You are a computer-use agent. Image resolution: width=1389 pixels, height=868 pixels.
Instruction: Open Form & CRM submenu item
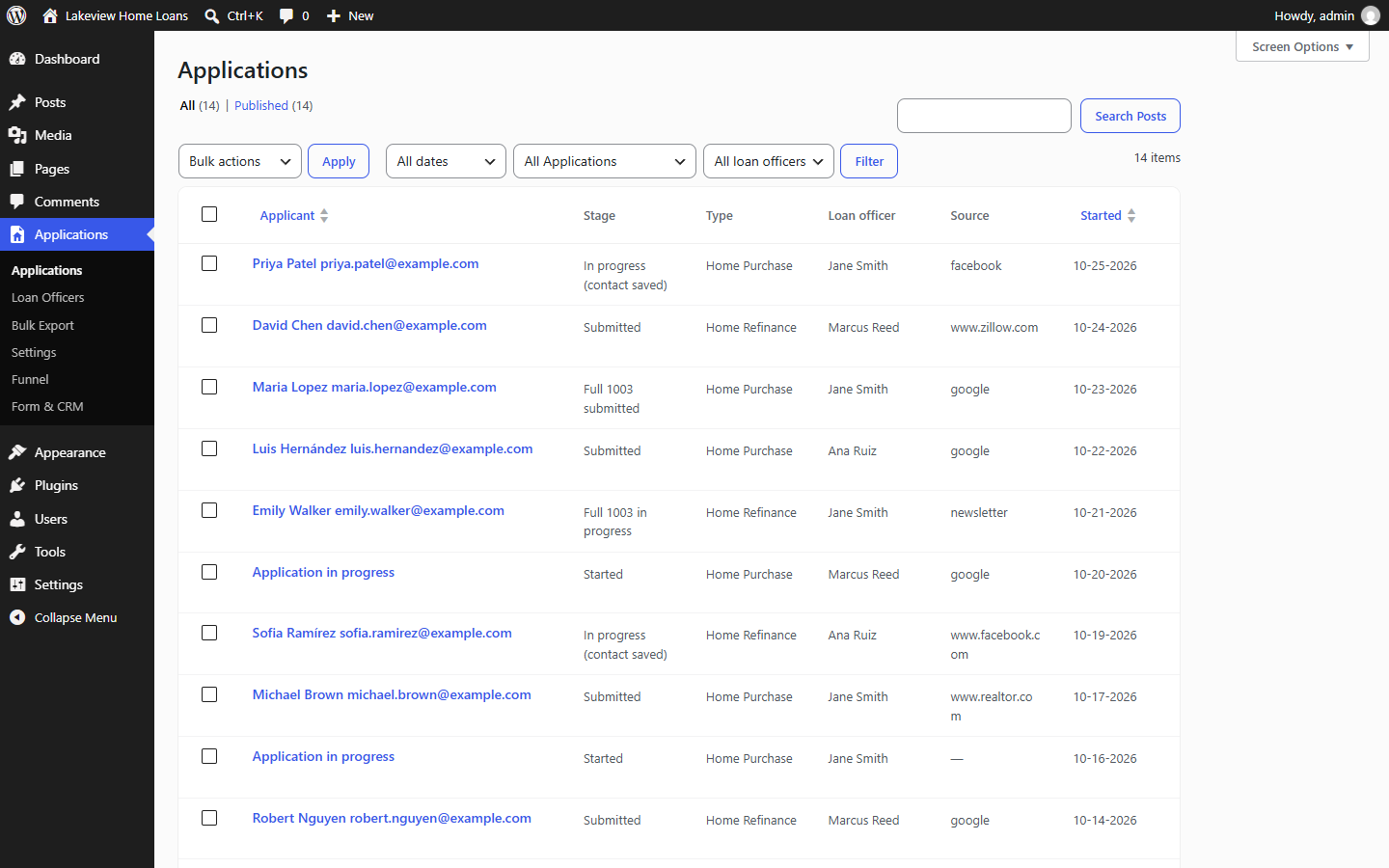(x=47, y=406)
